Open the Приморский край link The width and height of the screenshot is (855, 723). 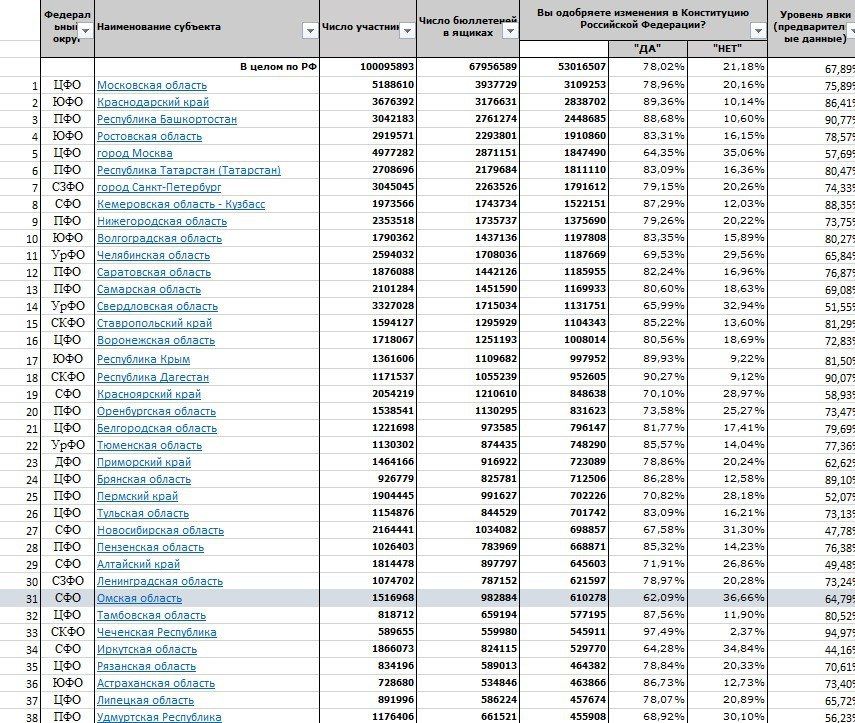(x=144, y=462)
